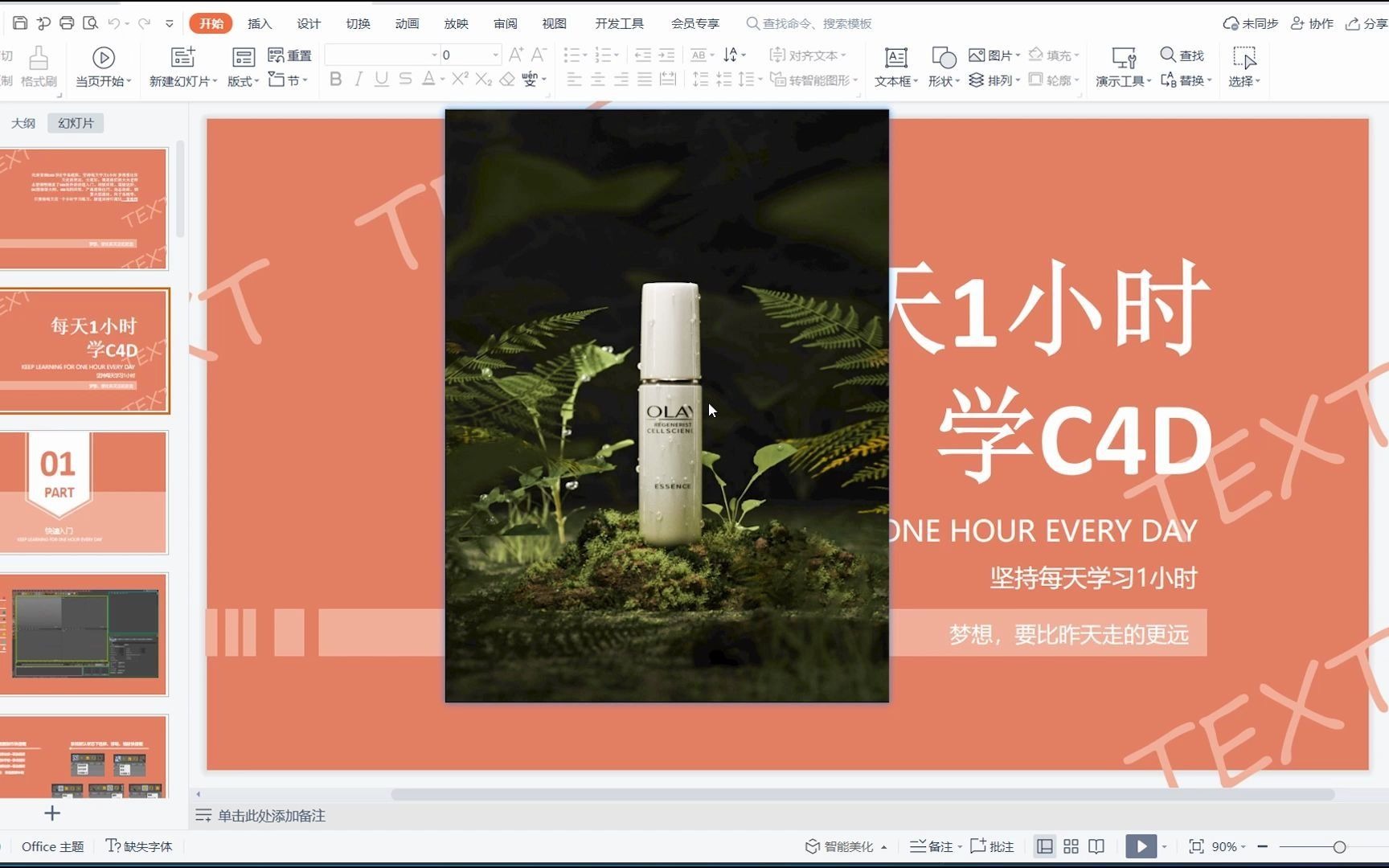Start slideshow with play button
The width and height of the screenshot is (1389, 868).
coord(1141,846)
